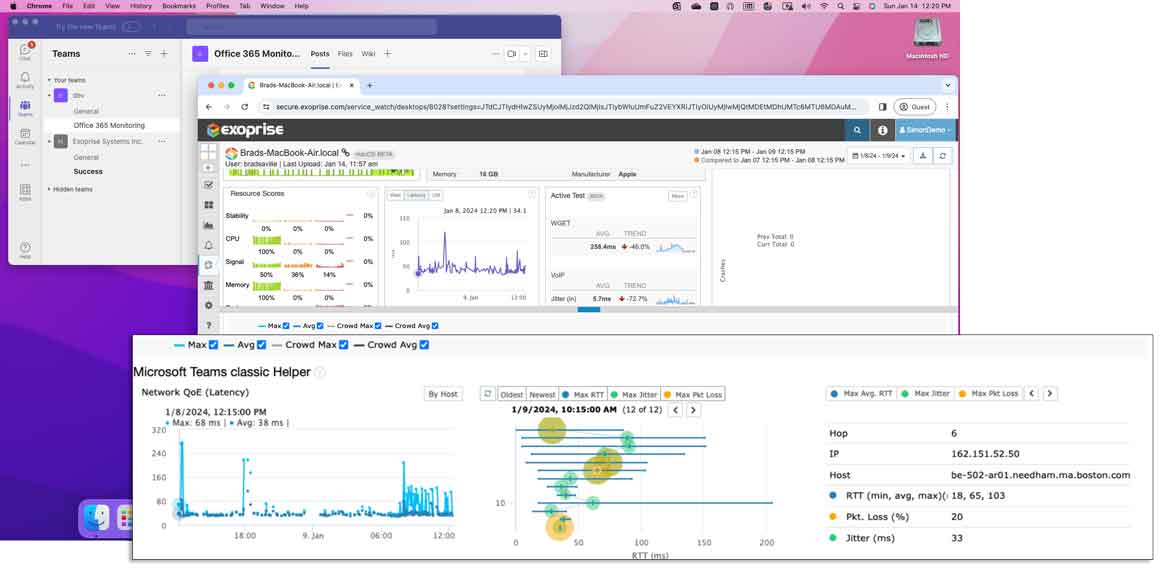The image size is (1159, 572).
Task: Uncheck the Max checkbox in the enlarged inset
Action: 214,344
